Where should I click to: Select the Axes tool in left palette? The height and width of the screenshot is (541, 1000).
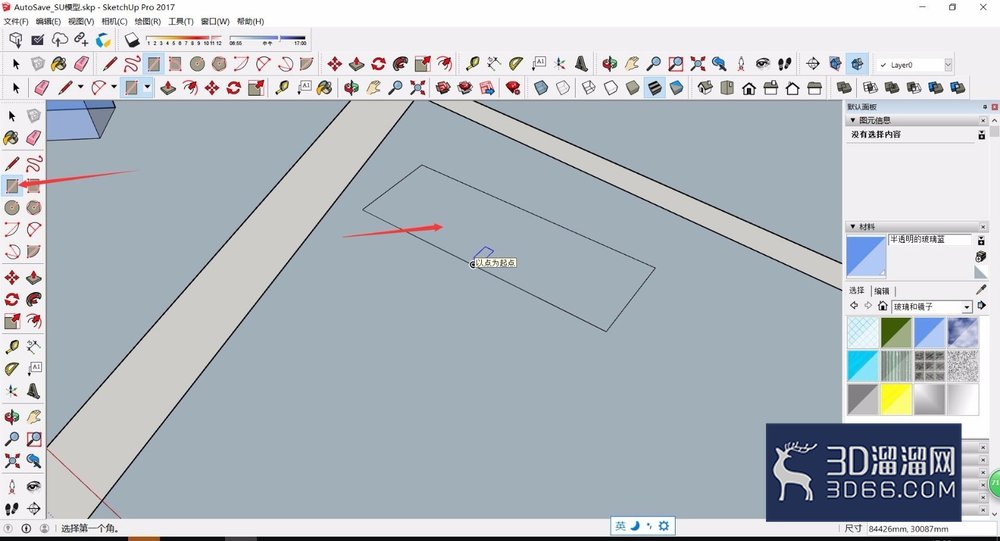(x=11, y=390)
